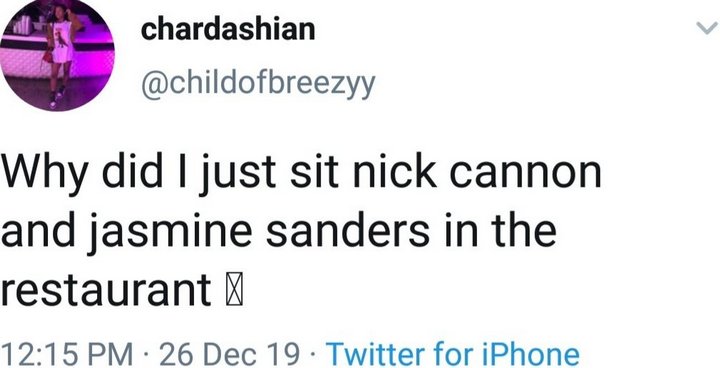Click the unrendered emoji box after restaurant
This screenshot has width=720, height=368.
[235, 290]
